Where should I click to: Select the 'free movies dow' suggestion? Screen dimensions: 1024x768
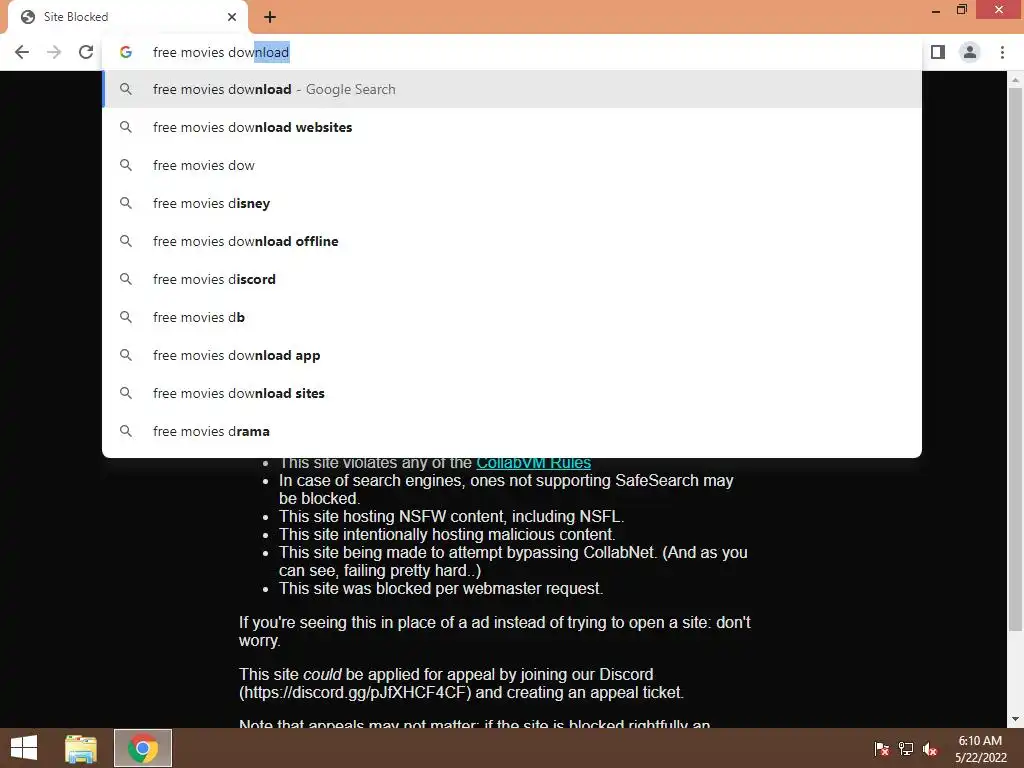[x=512, y=165]
